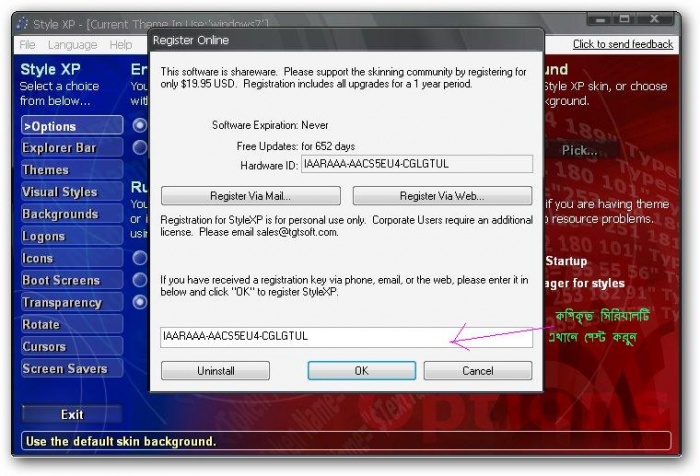Close the Style XP window

coord(654,19)
